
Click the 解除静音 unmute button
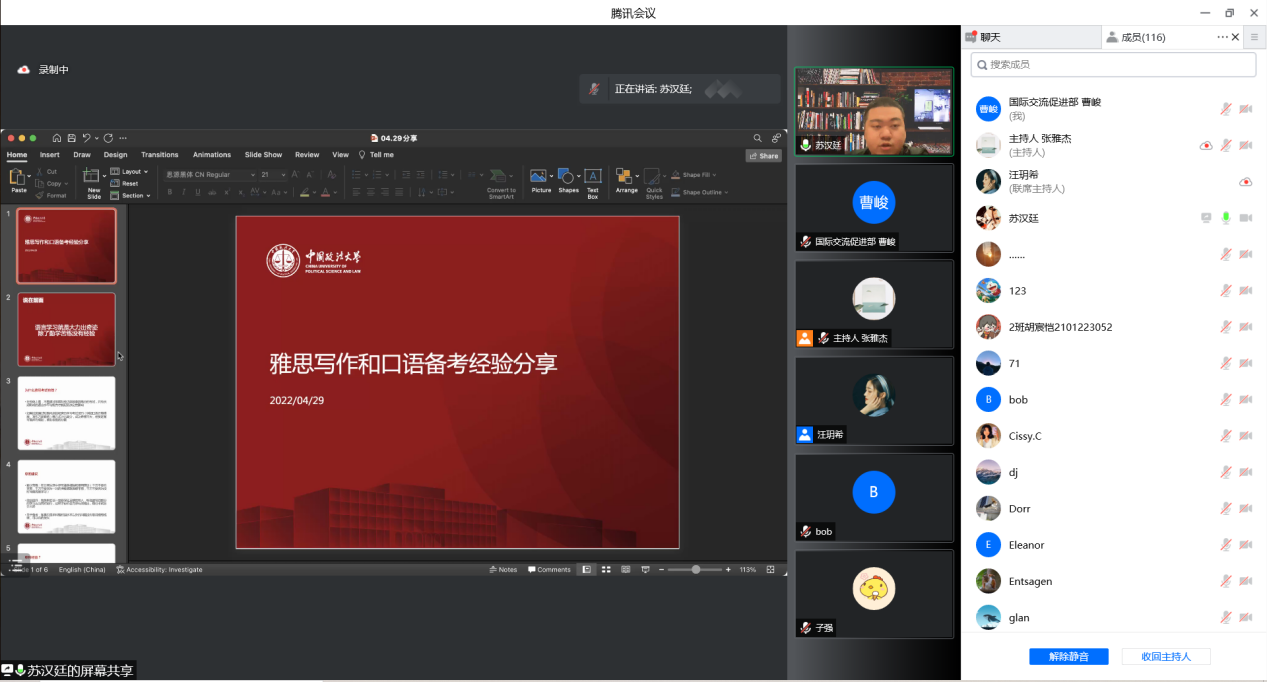click(1068, 657)
